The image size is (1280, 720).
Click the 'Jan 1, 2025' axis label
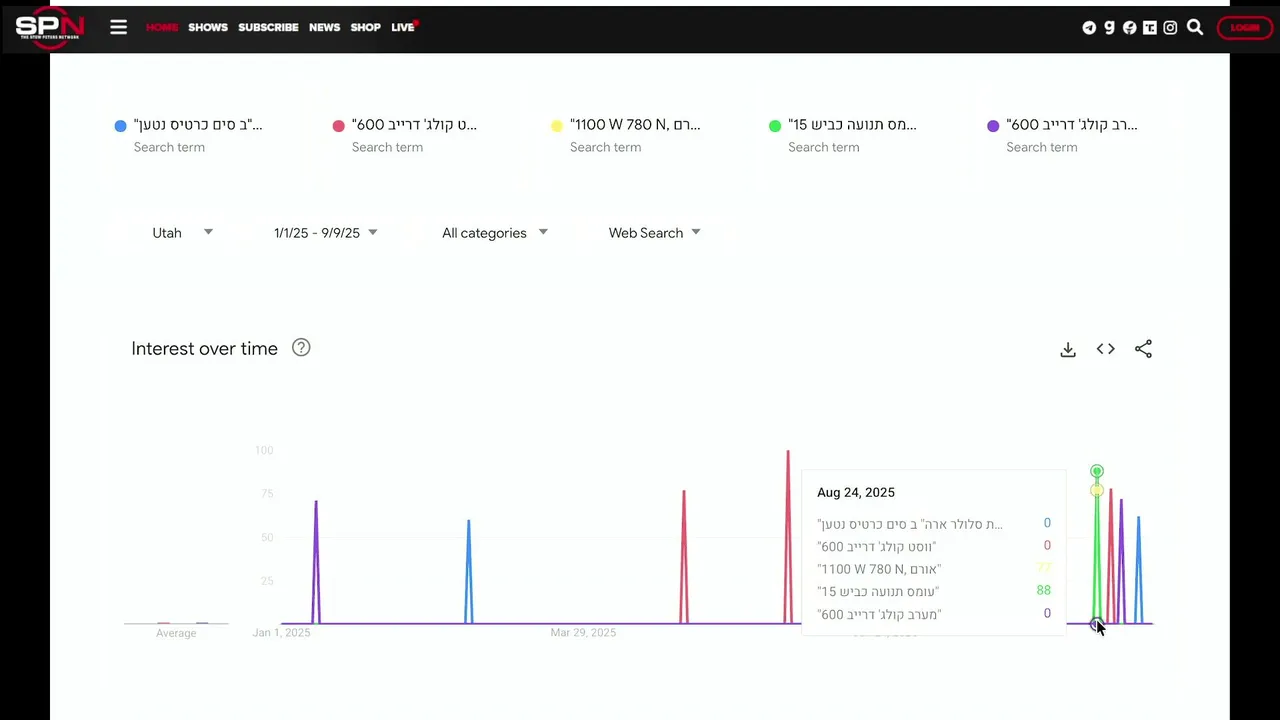click(x=281, y=633)
